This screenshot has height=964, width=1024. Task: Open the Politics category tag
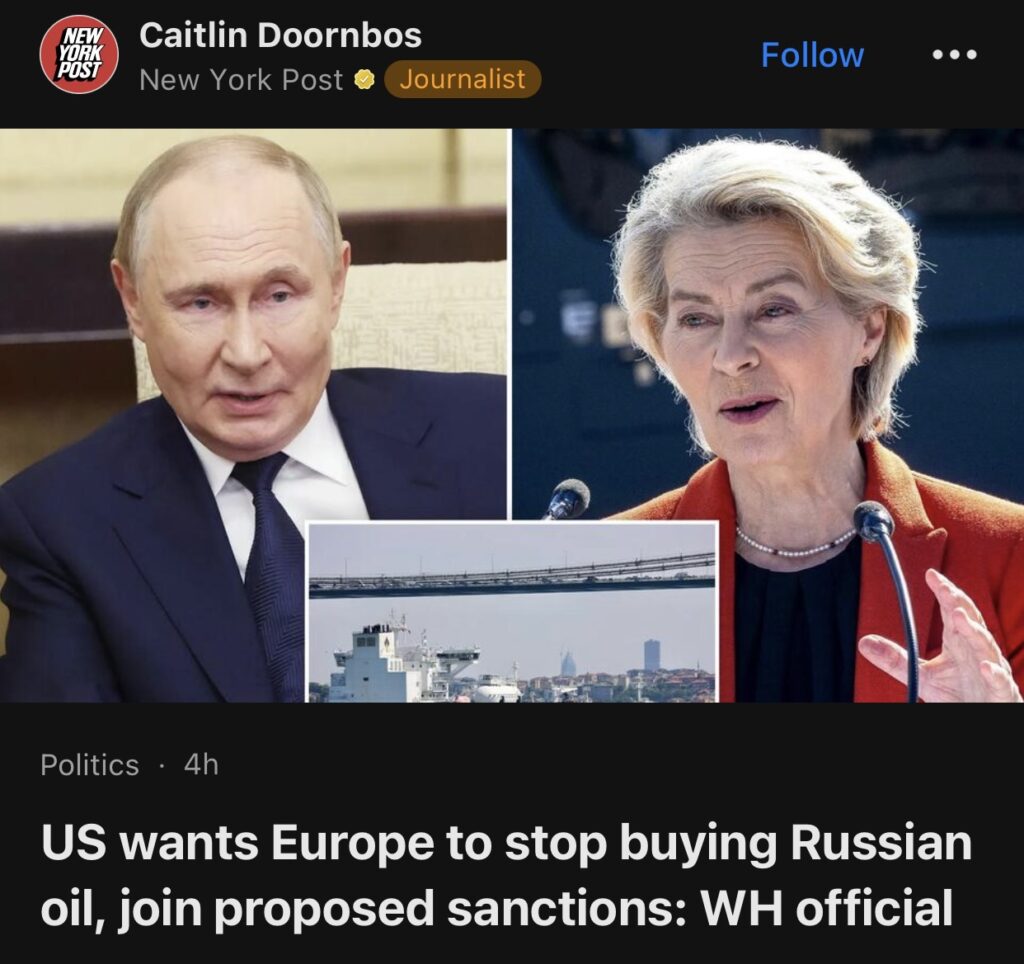pyautogui.click(x=89, y=765)
